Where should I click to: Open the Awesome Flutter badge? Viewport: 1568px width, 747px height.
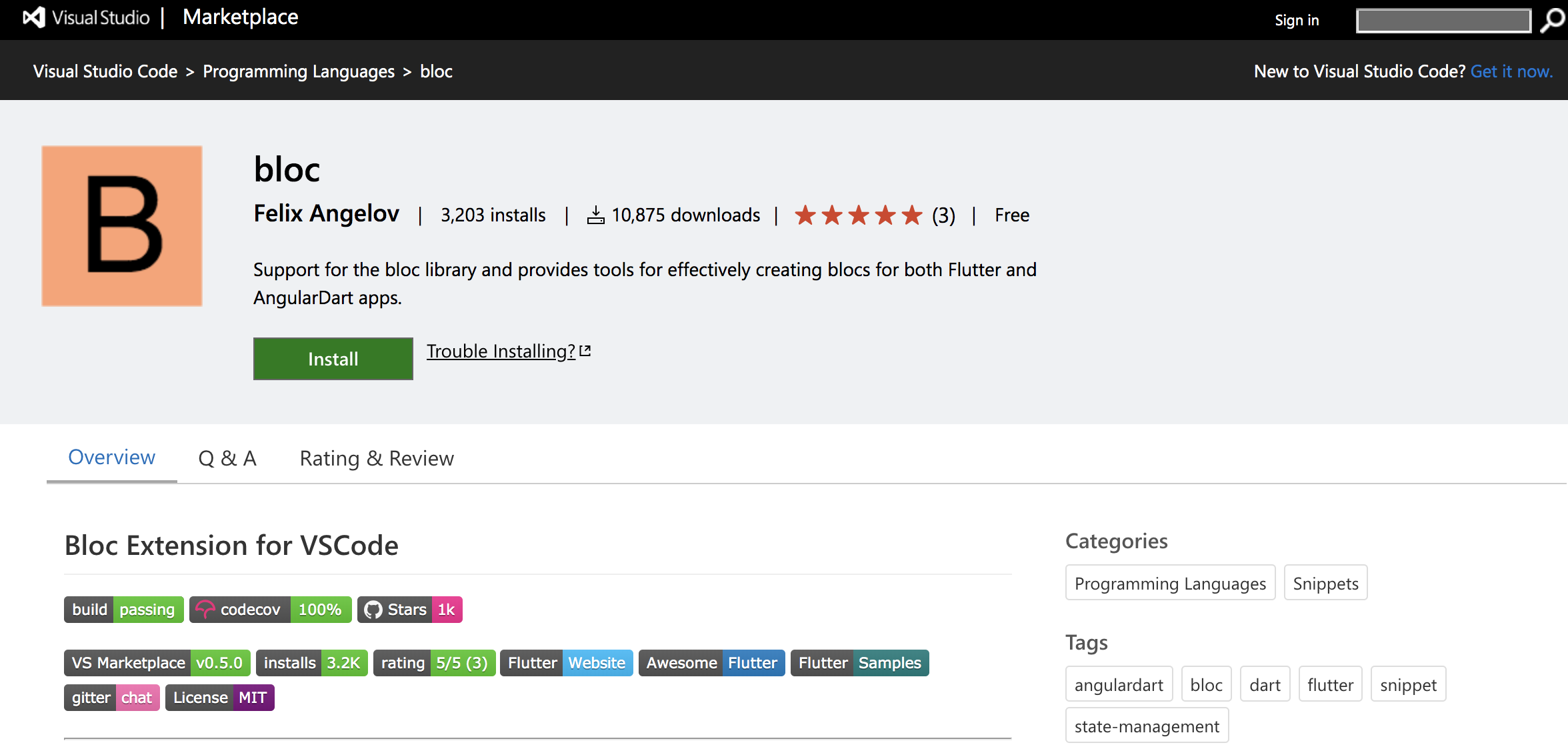coord(712,663)
